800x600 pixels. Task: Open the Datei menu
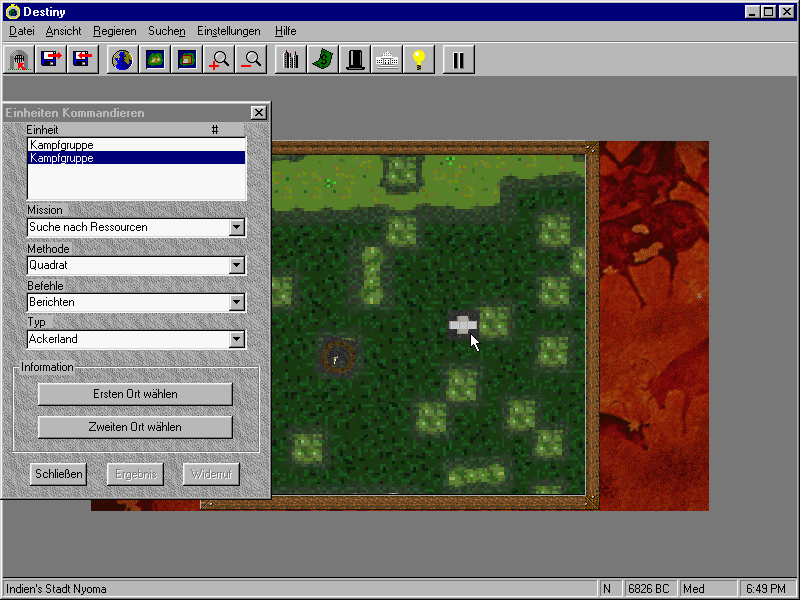point(22,31)
